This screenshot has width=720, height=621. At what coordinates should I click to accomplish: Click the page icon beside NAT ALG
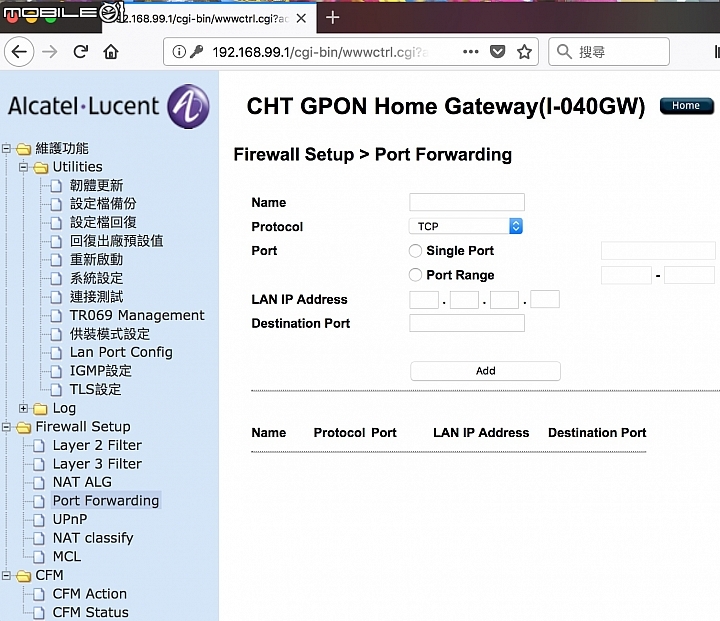click(39, 482)
